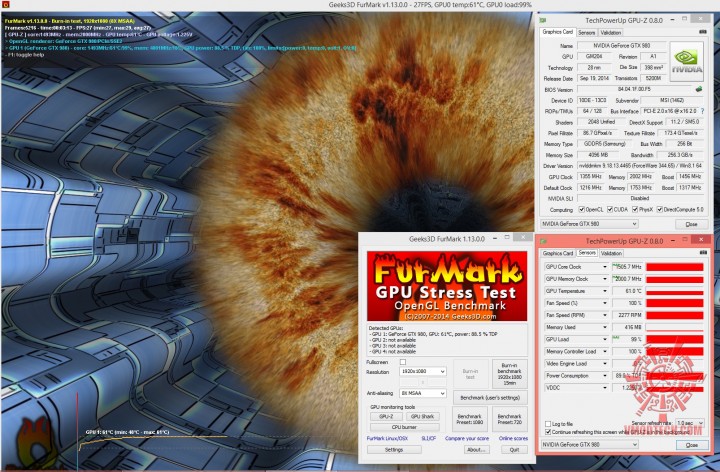Click Benchmark (user's settings) button
Image resolution: width=720 pixels, height=472 pixels.
490,398
